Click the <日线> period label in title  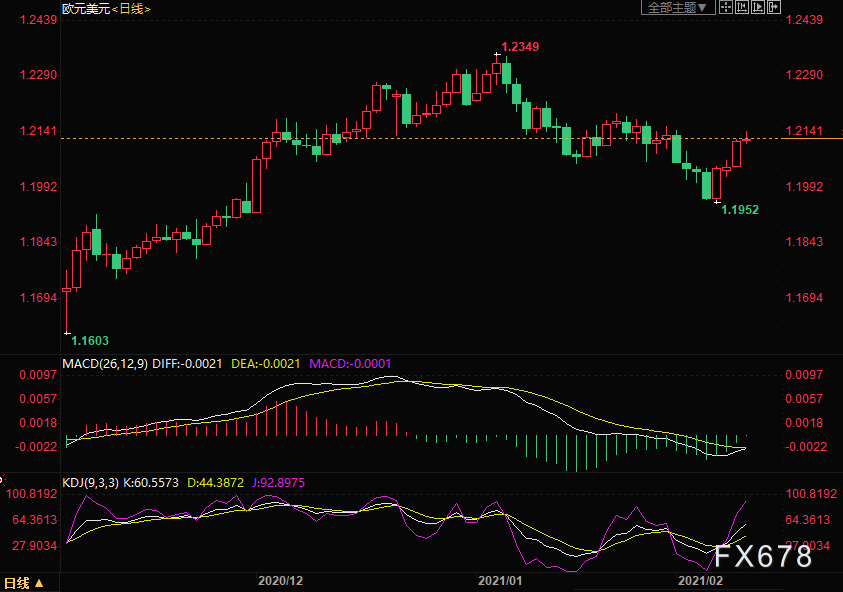pos(131,9)
